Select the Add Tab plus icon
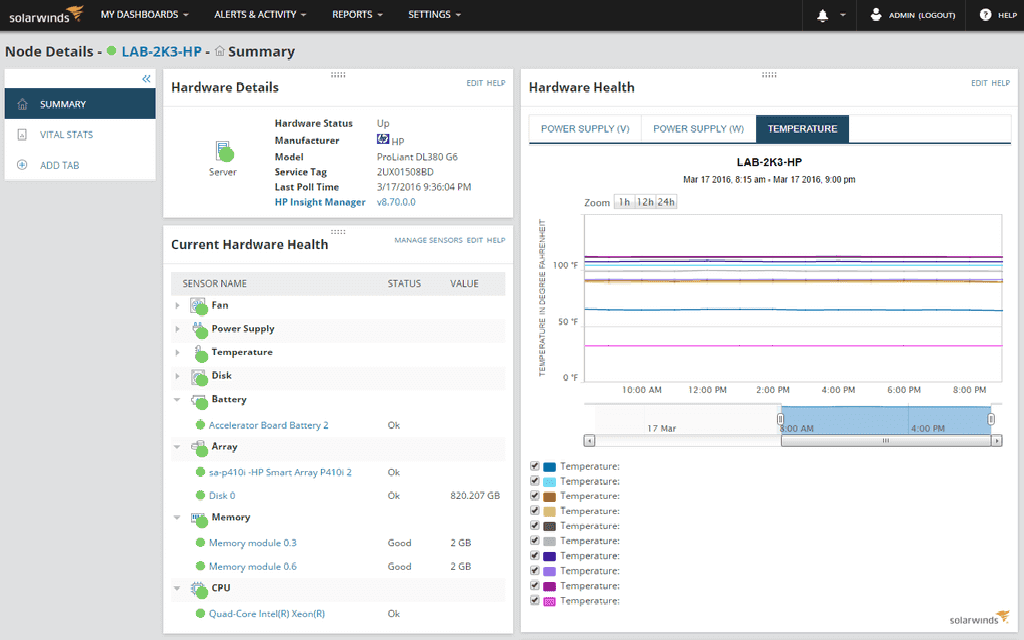Screen dimensions: 1024x640 (x=21, y=164)
